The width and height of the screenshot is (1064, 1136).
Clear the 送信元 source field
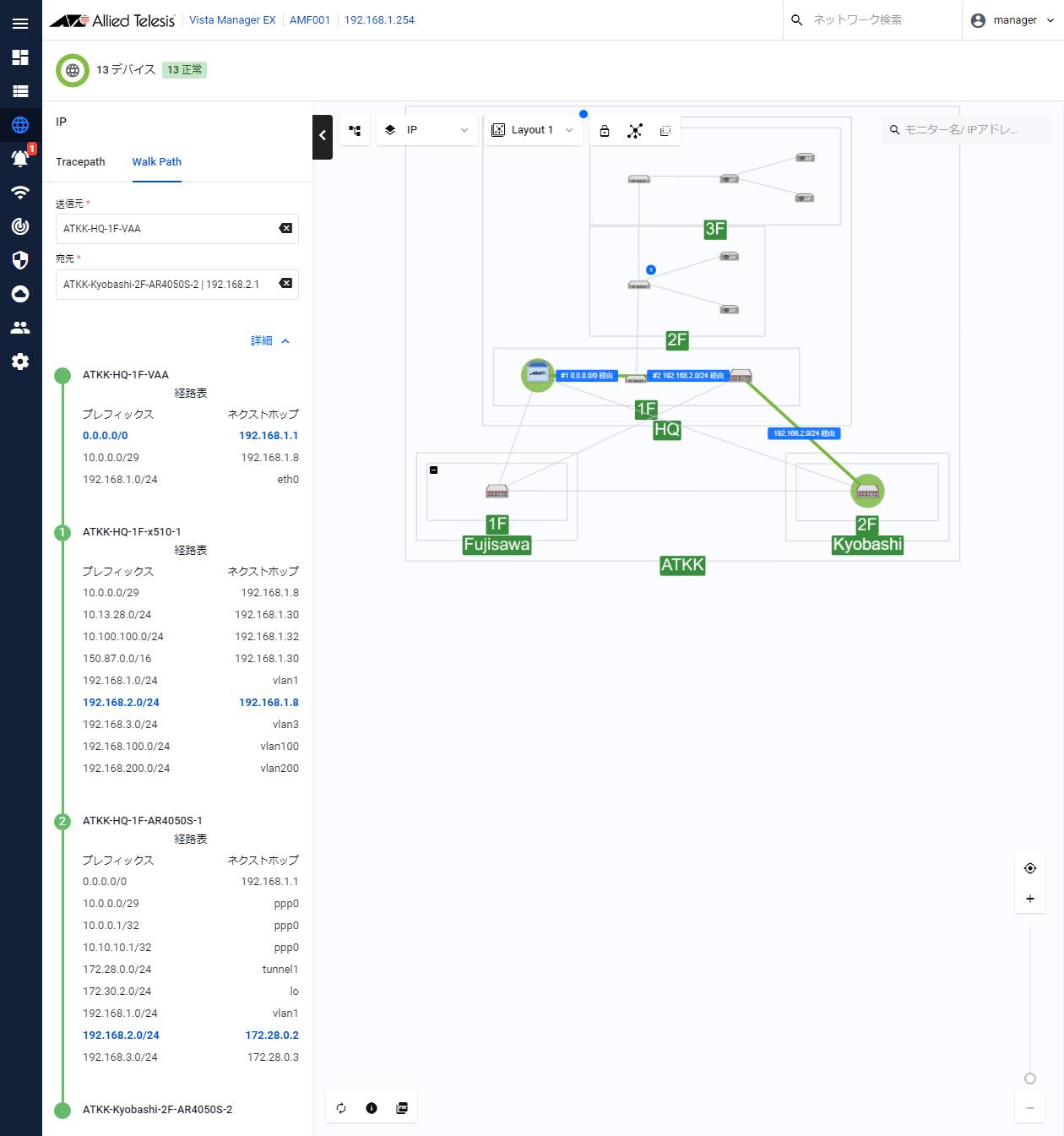click(x=285, y=228)
